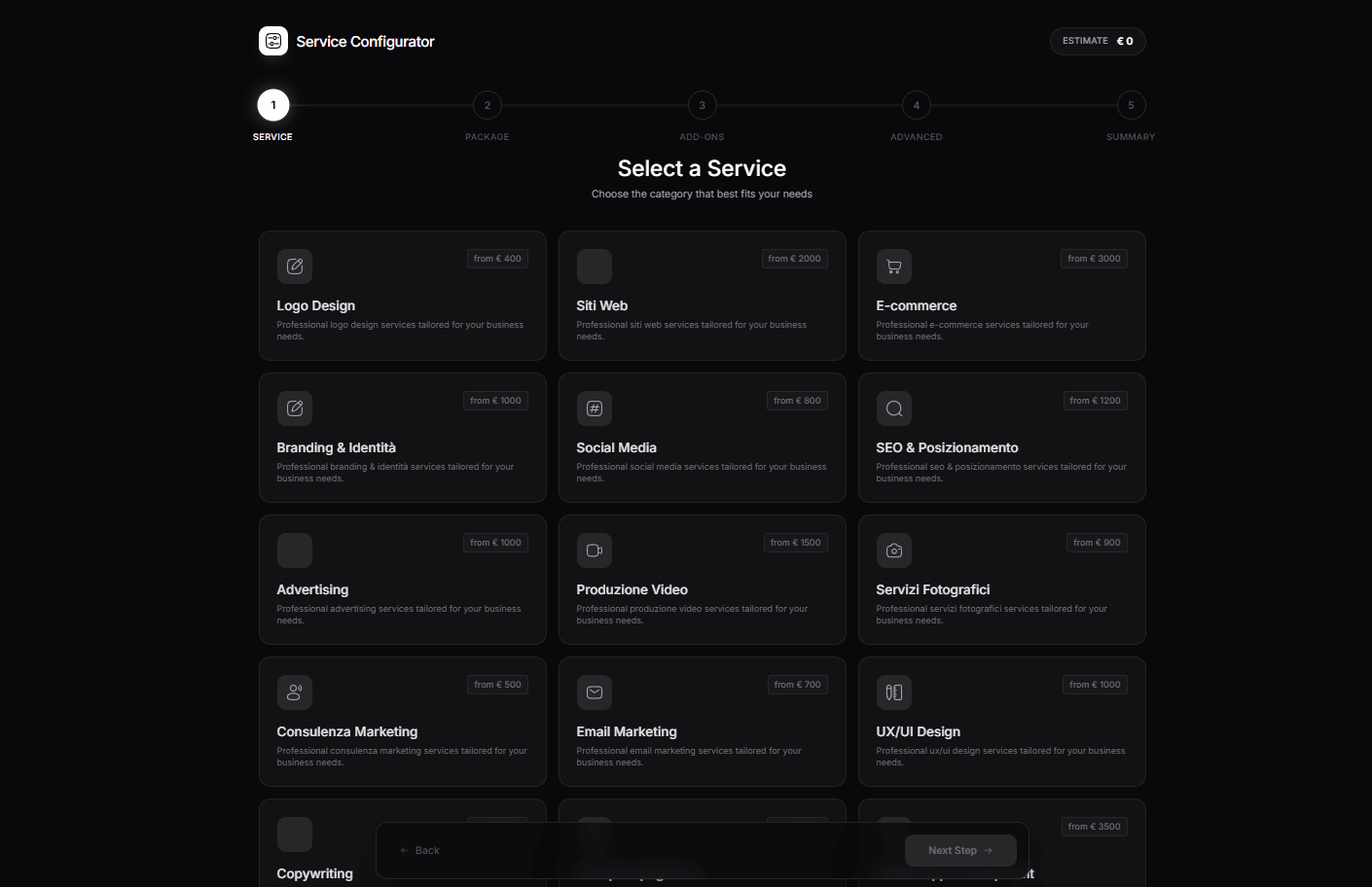This screenshot has width=1372, height=887.
Task: Jump to step 5 Summary
Action: (1131, 105)
